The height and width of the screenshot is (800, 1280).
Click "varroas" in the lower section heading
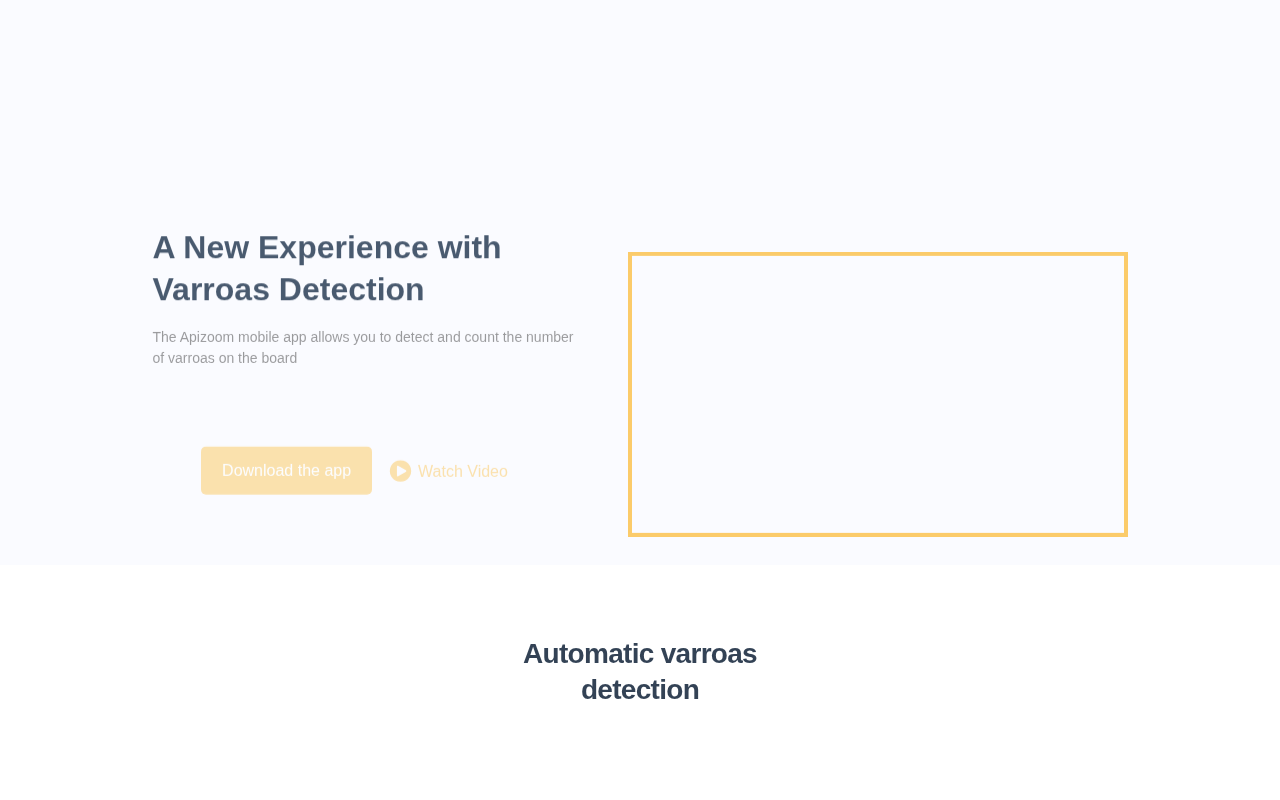[709, 654]
